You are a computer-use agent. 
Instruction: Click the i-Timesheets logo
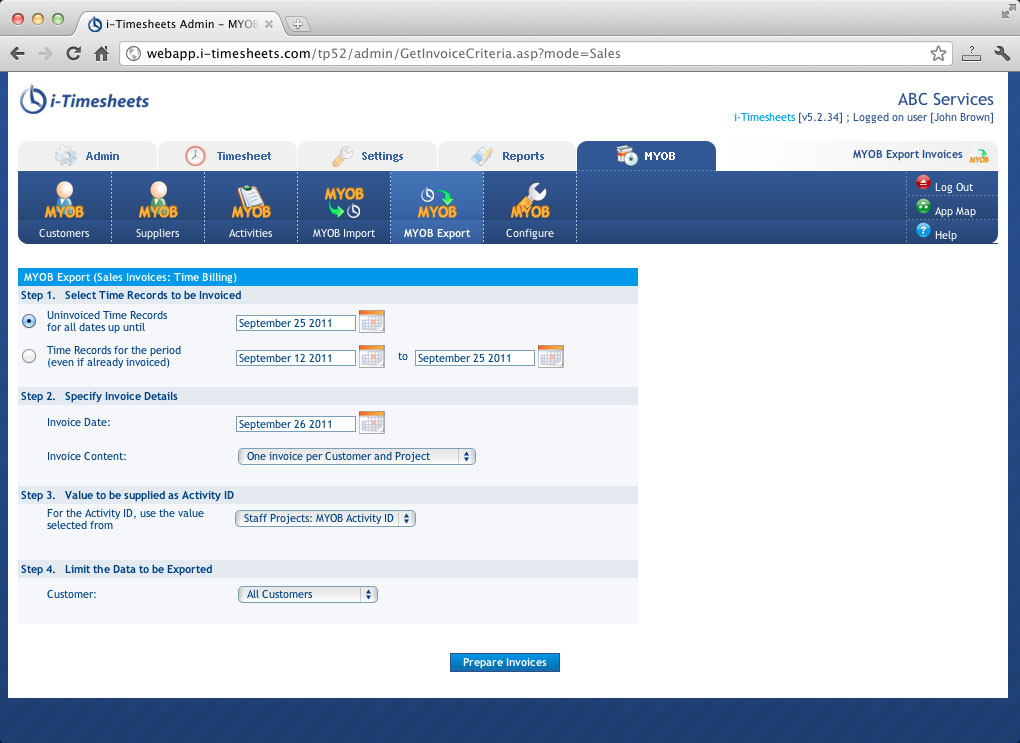point(85,100)
